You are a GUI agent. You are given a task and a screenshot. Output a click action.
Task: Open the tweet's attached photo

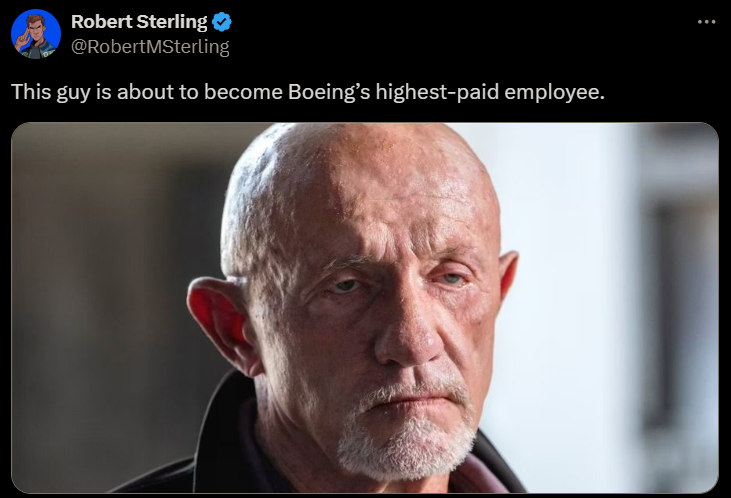[x=364, y=308]
